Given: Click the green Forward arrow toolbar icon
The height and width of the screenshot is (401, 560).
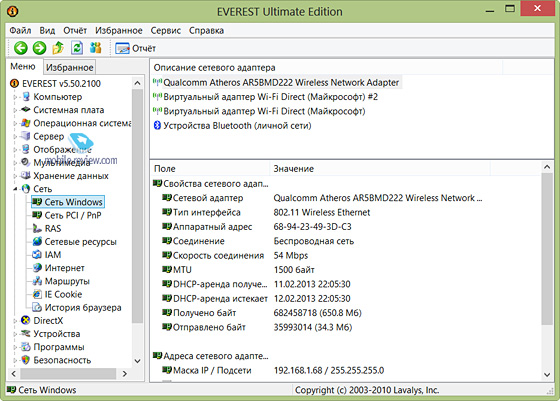Looking at the screenshot, I should click(39, 48).
